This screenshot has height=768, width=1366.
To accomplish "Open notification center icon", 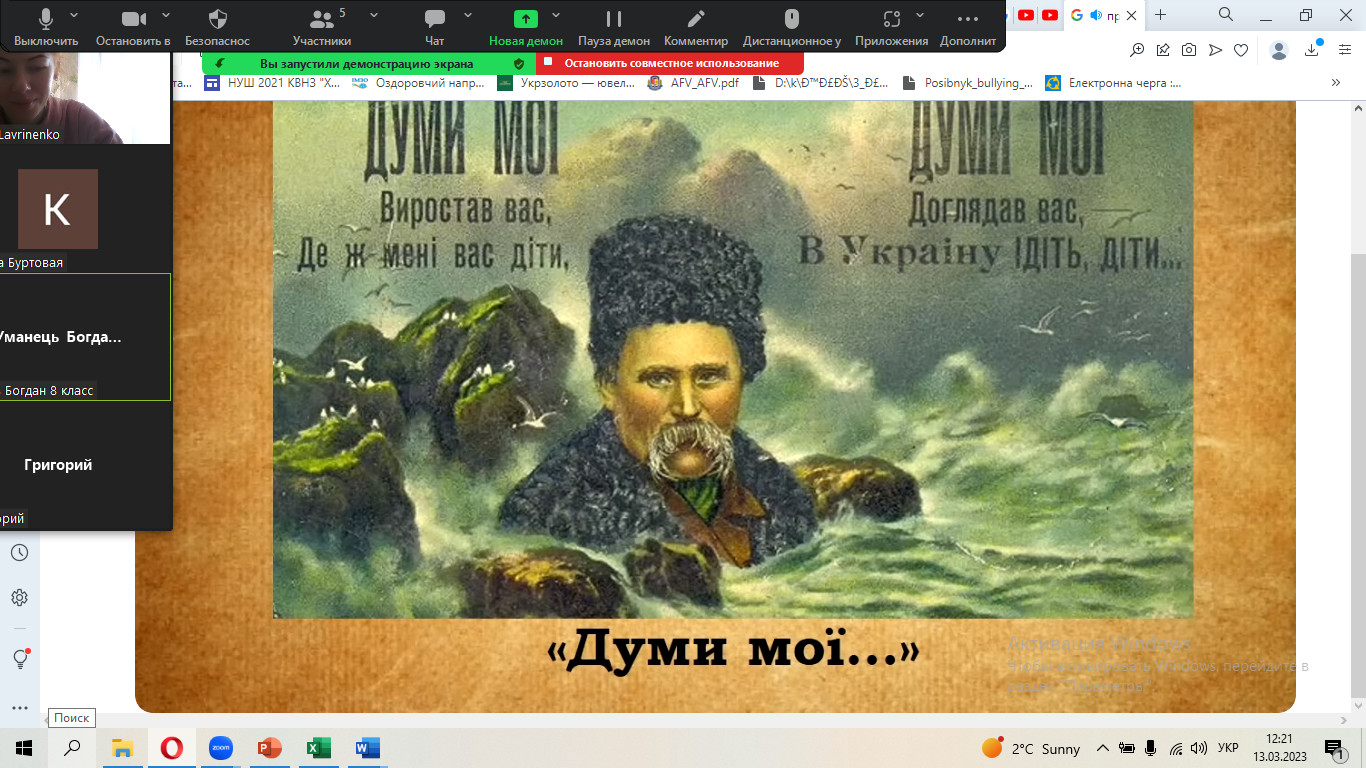I will coord(1333,748).
